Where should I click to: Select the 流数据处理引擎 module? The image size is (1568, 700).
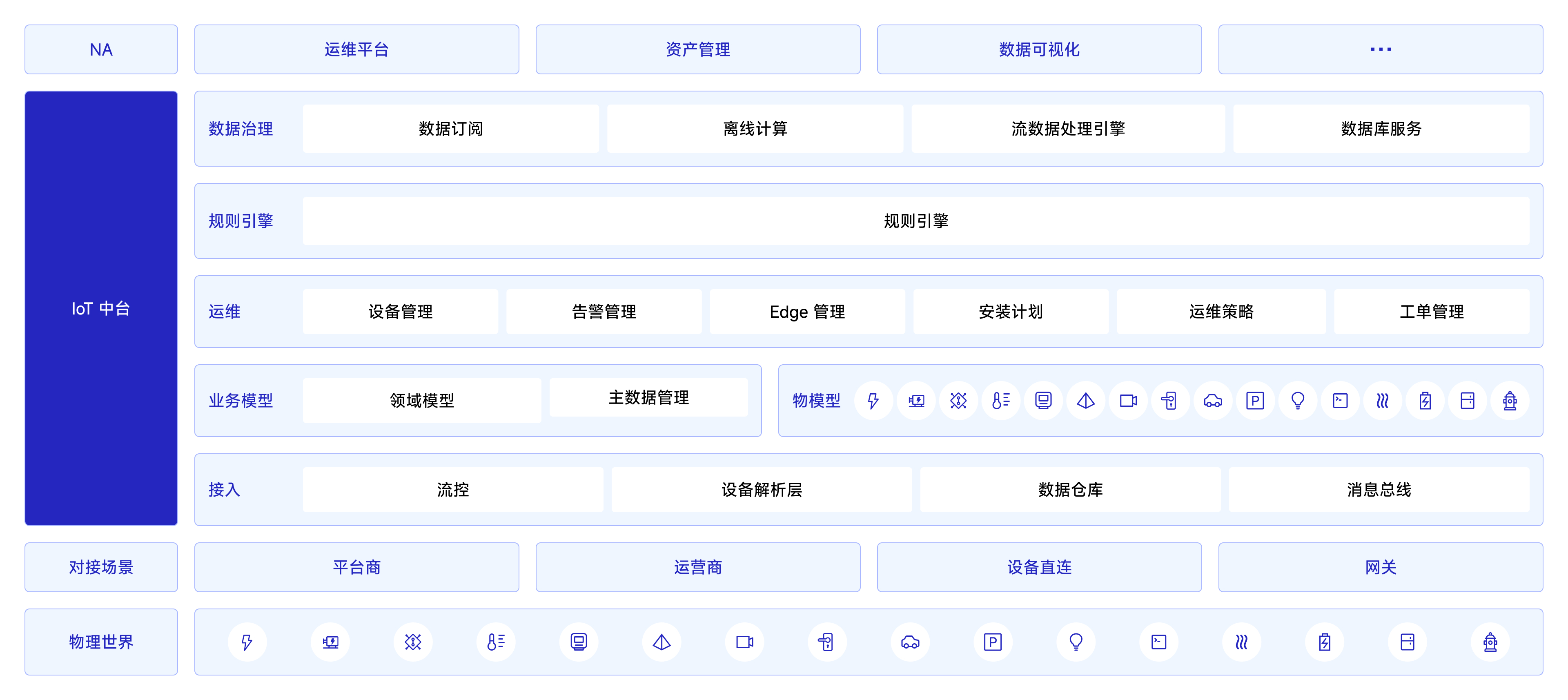pyautogui.click(x=1068, y=128)
